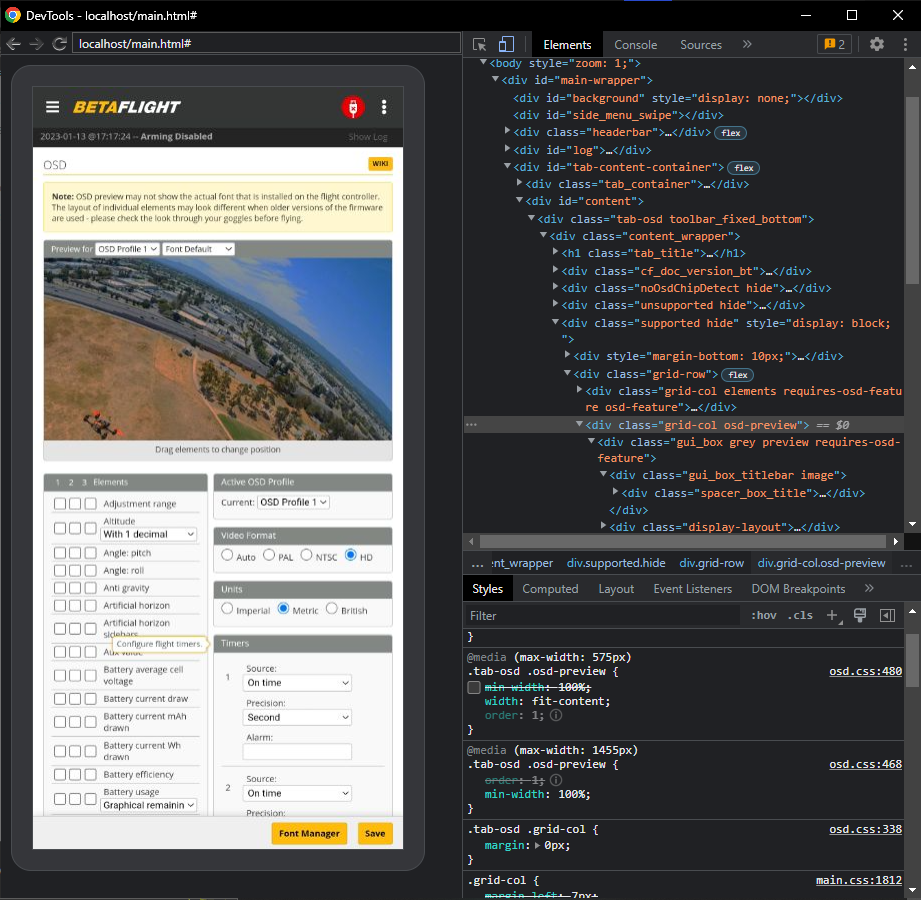The height and width of the screenshot is (900, 921).
Task: Open Timer 1 Precision Second dropdown
Action: point(297,717)
